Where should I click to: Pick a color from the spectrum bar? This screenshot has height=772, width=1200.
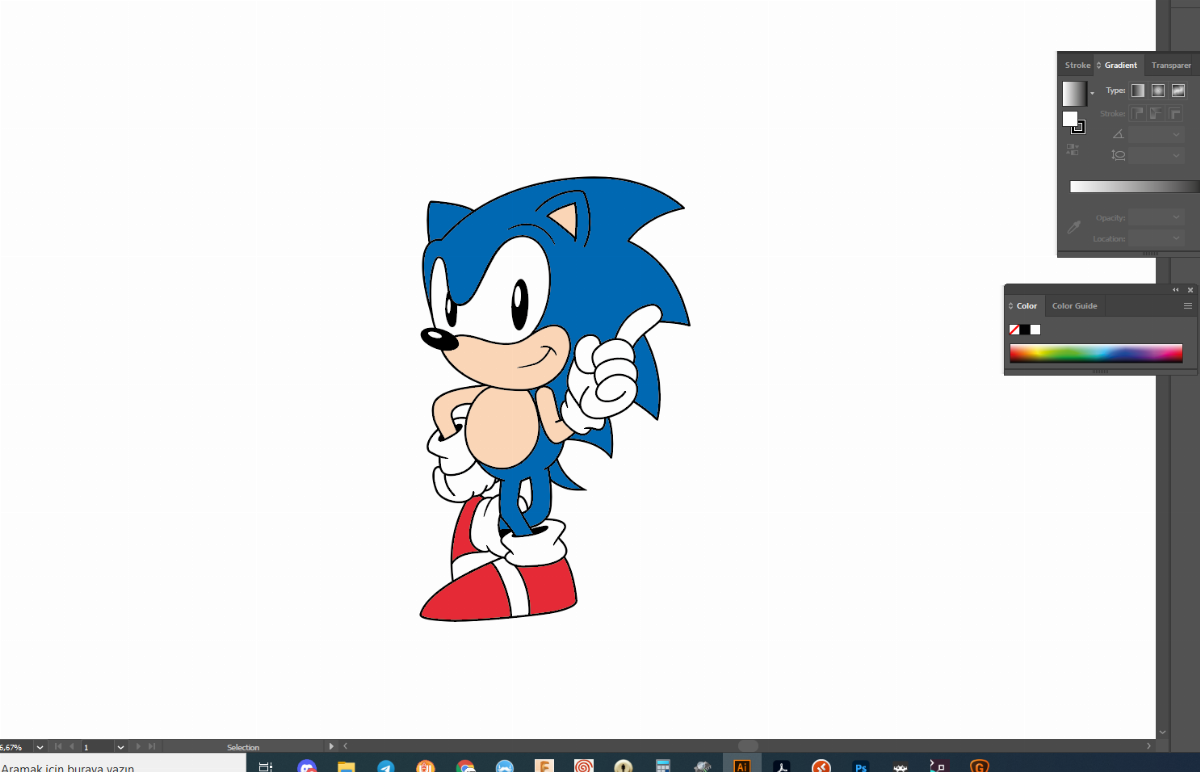click(1096, 353)
